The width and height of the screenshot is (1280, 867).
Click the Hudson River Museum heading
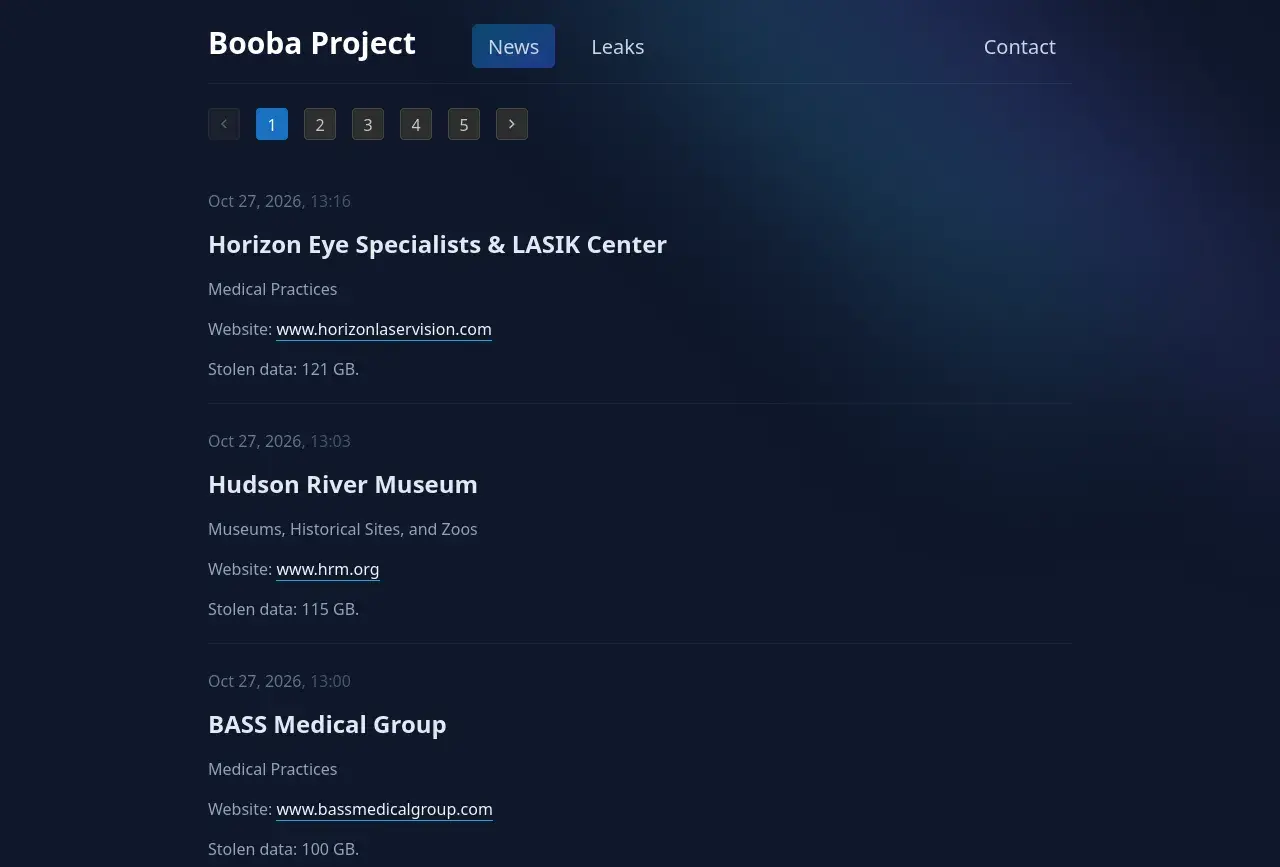[343, 484]
